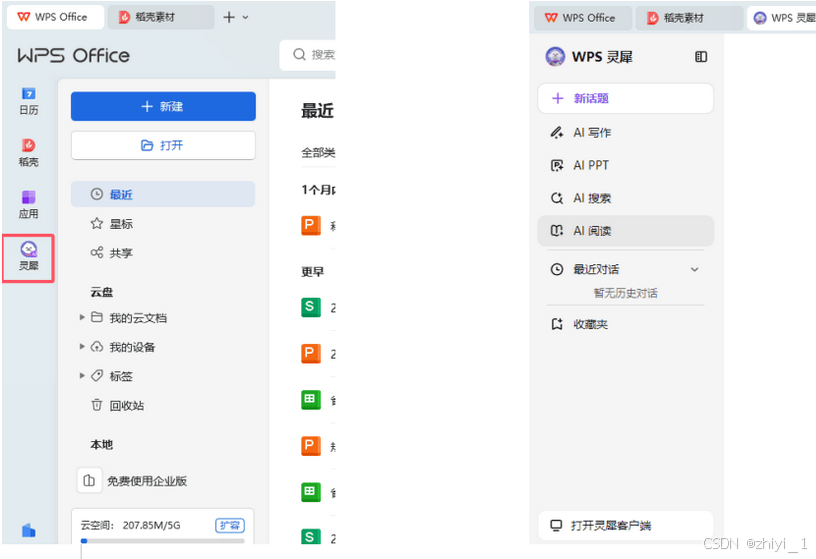Open 我的设备 entry
The image size is (816, 559).
tap(123, 347)
